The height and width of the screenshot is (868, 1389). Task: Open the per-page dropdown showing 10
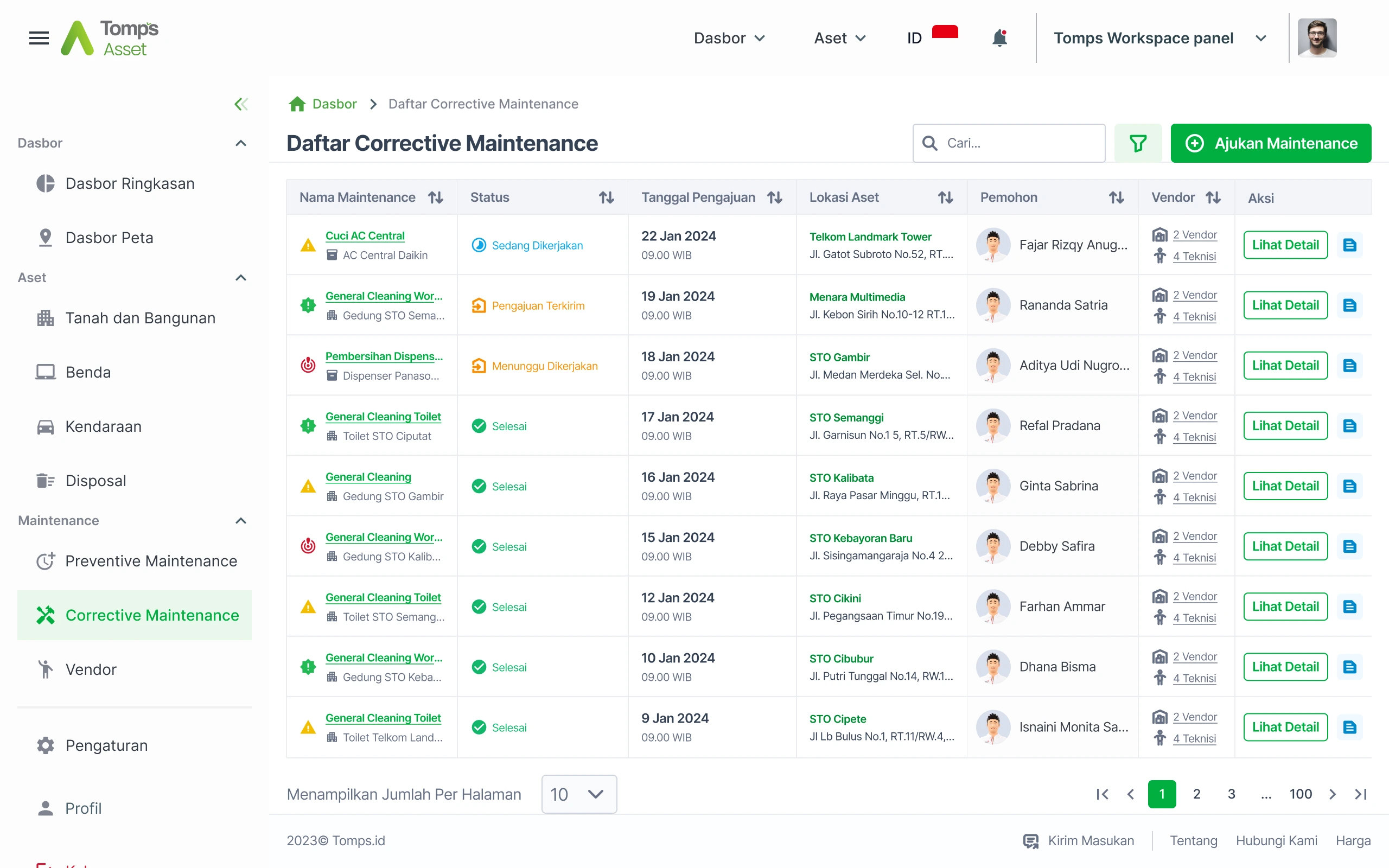578,794
